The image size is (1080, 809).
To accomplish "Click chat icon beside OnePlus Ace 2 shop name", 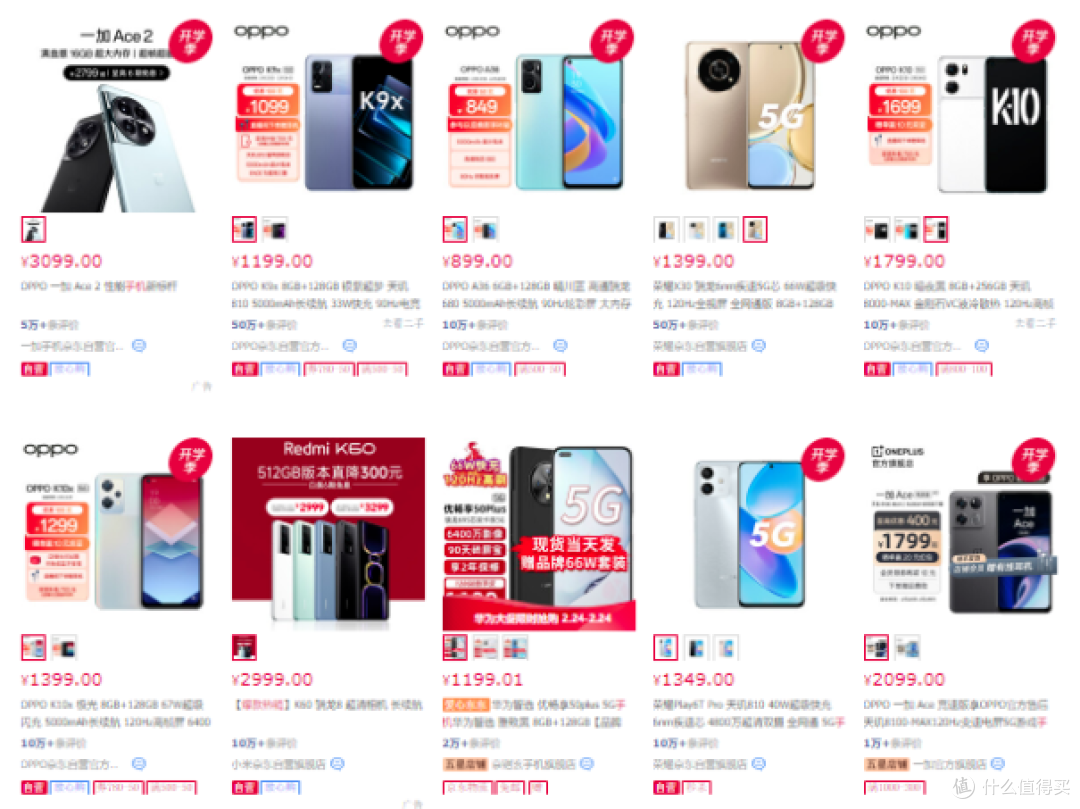I will [x=139, y=346].
